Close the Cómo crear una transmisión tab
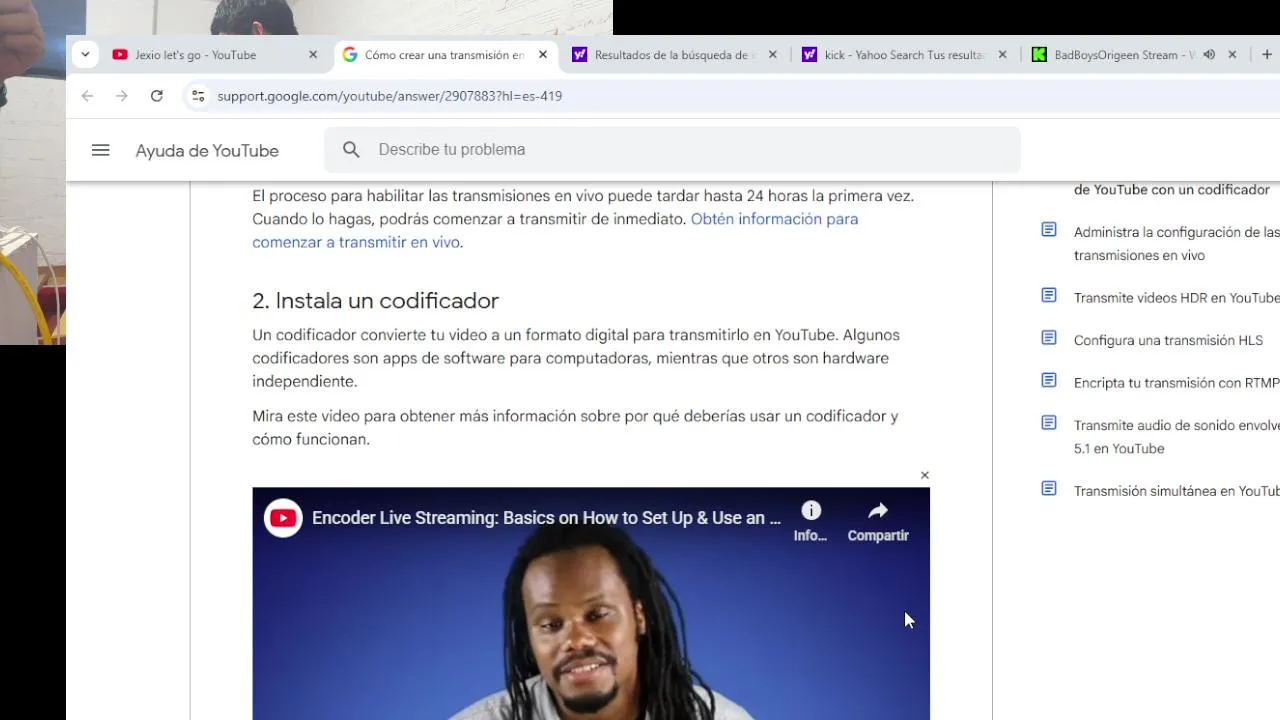Image resolution: width=1280 pixels, height=720 pixels. (543, 55)
